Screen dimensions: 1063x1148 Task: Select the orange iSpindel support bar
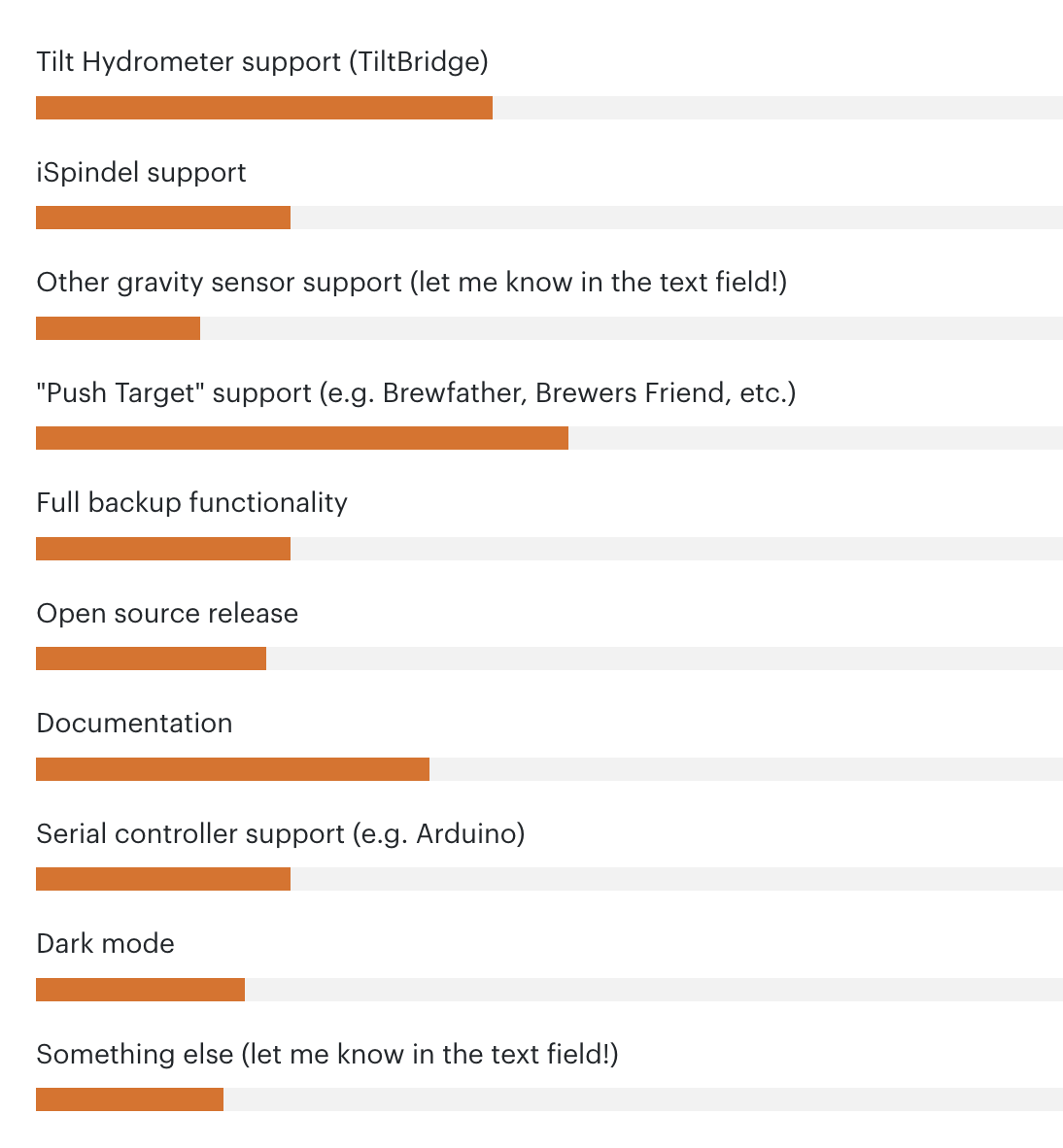pyautogui.click(x=162, y=218)
